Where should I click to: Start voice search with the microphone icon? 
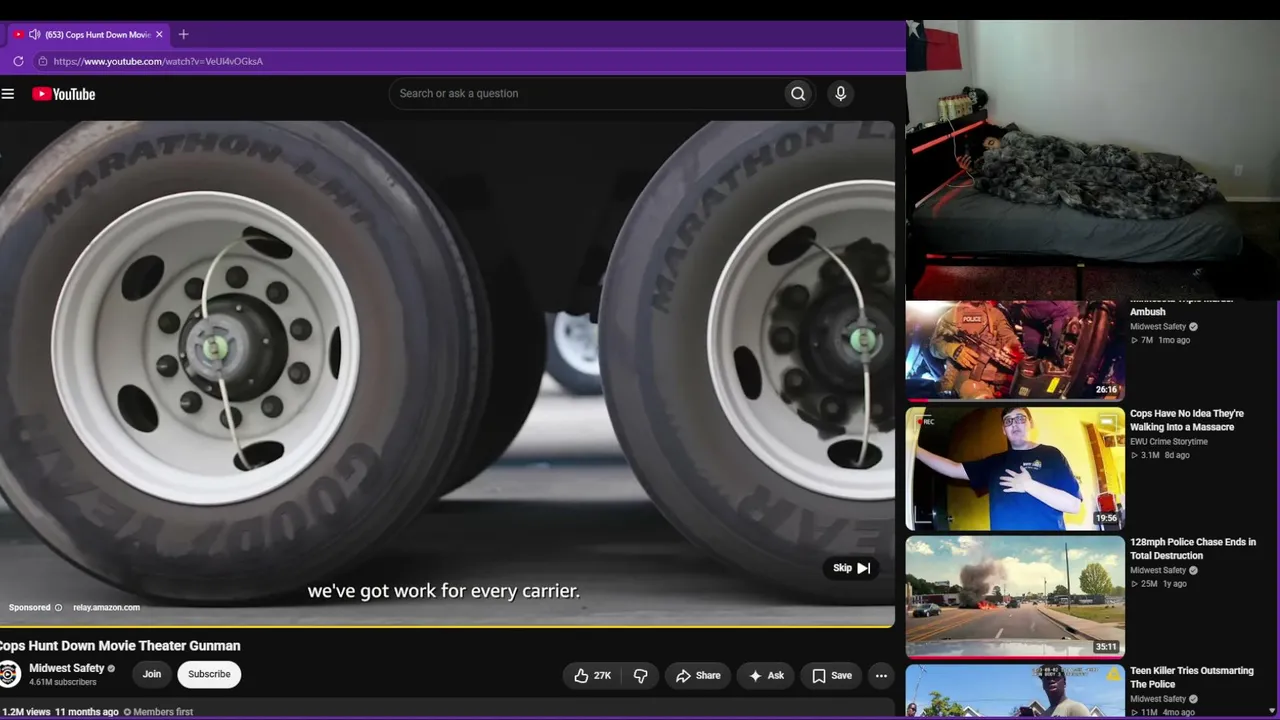[x=840, y=94]
